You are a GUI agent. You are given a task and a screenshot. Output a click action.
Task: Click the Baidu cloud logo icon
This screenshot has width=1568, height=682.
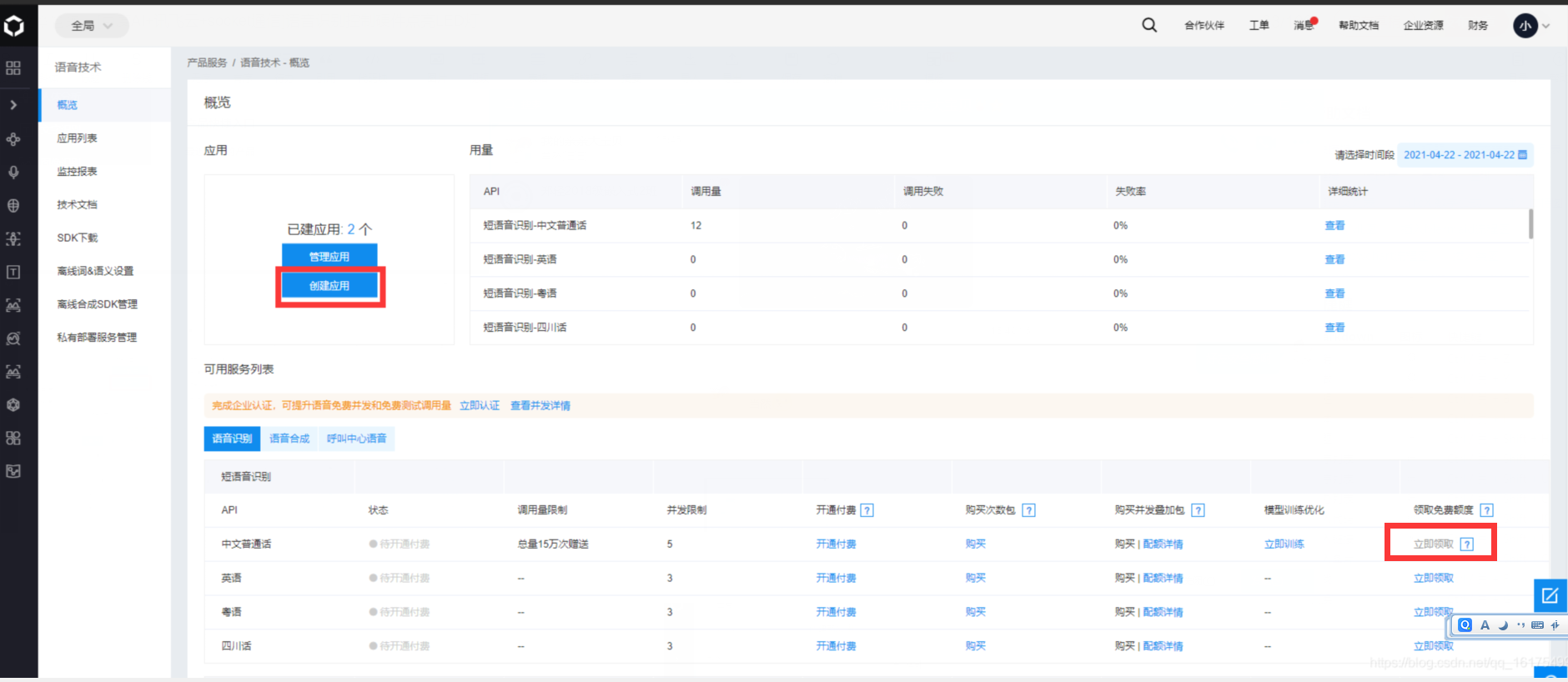(14, 27)
